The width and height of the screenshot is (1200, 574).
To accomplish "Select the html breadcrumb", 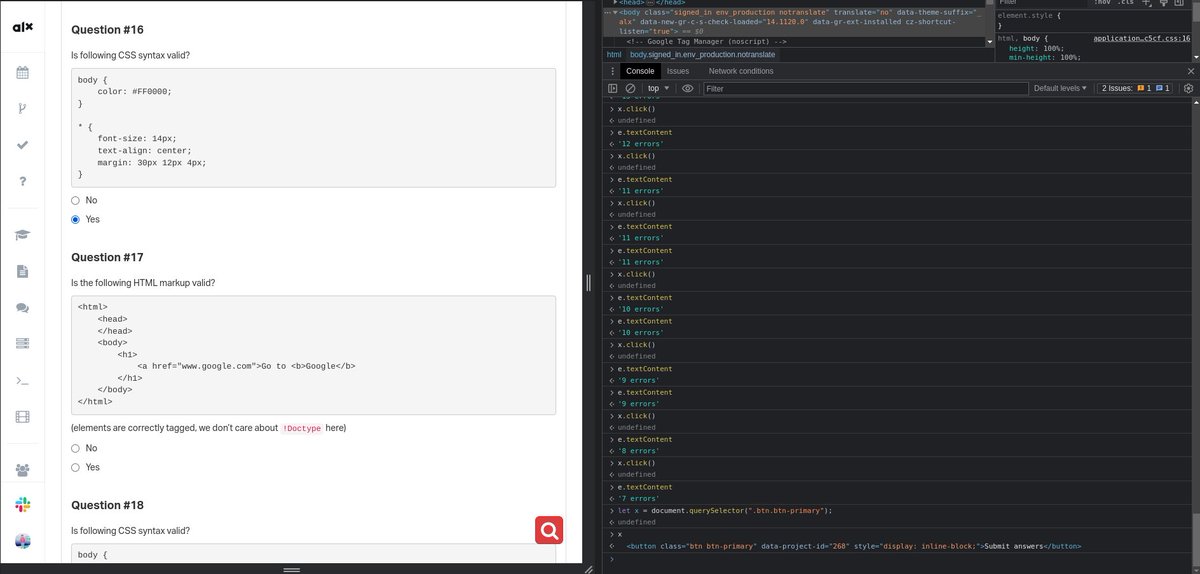I will 615,54.
